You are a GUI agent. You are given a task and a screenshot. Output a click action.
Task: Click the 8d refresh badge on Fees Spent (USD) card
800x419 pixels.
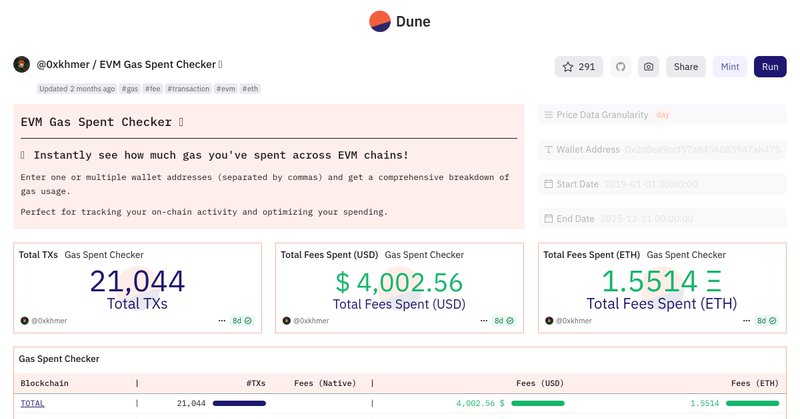tap(504, 321)
